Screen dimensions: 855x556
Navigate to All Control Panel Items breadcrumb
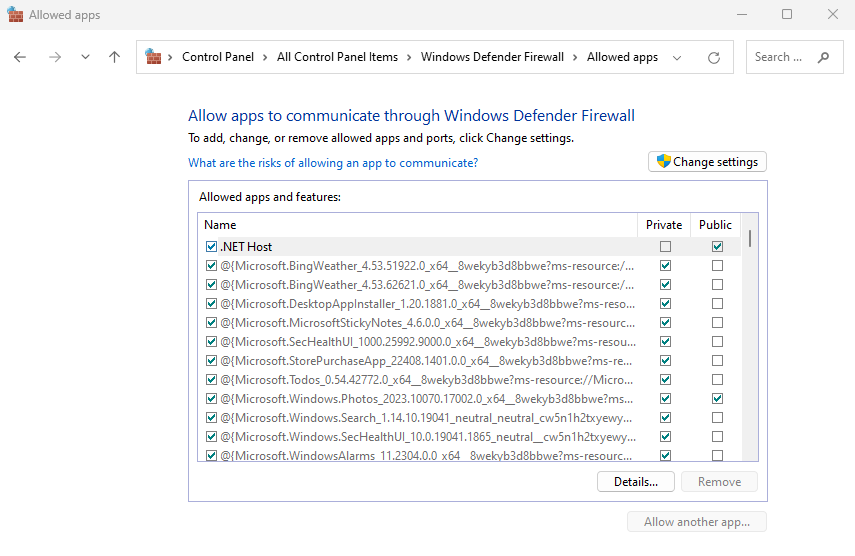(x=337, y=57)
